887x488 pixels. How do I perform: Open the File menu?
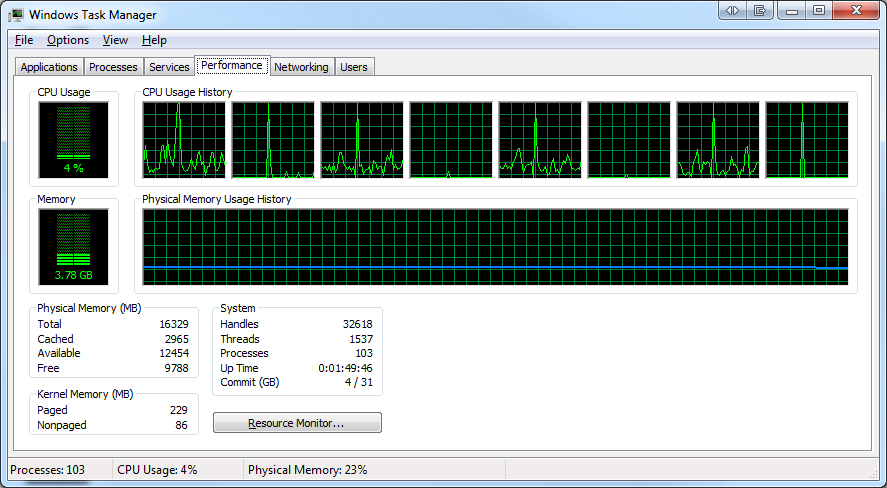click(x=24, y=40)
